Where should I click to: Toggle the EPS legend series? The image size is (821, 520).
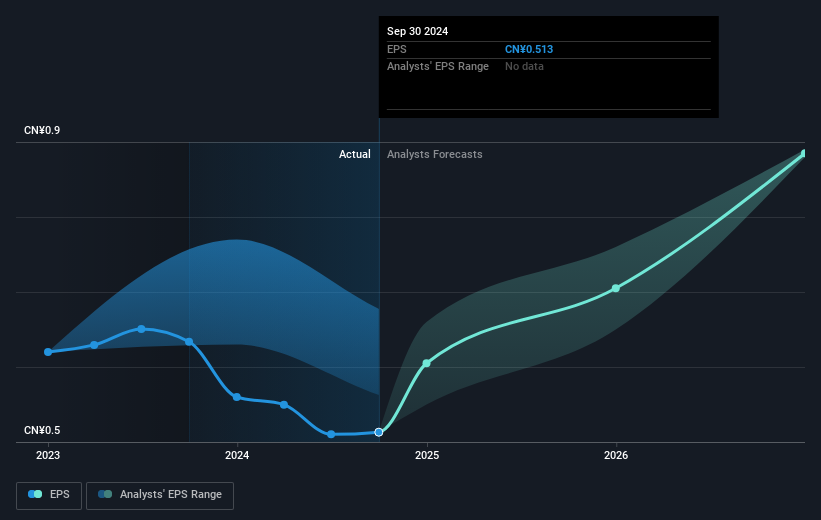[x=49, y=495]
